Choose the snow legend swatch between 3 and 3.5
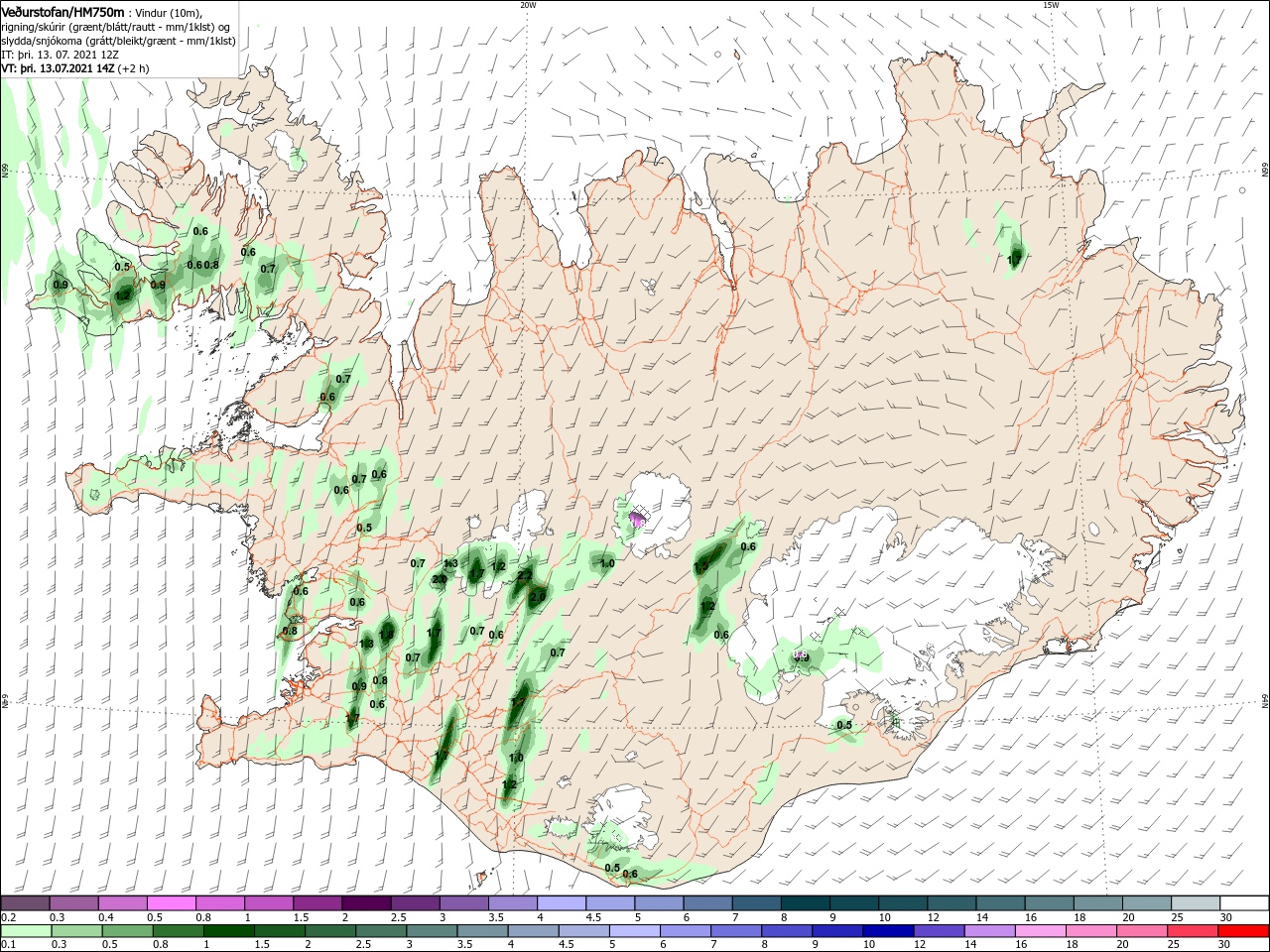 click(464, 903)
